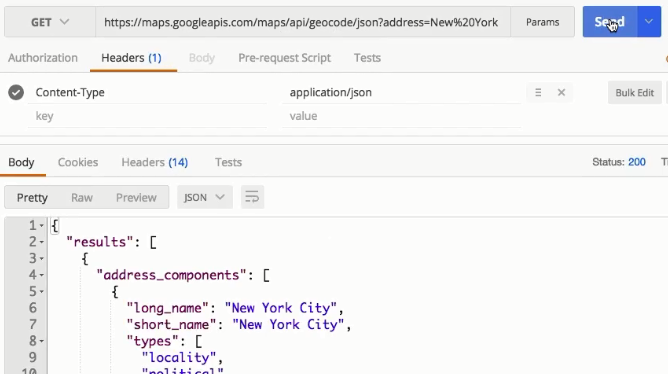The height and width of the screenshot is (374, 668).
Task: Click the request URL field
Action: tap(302, 22)
